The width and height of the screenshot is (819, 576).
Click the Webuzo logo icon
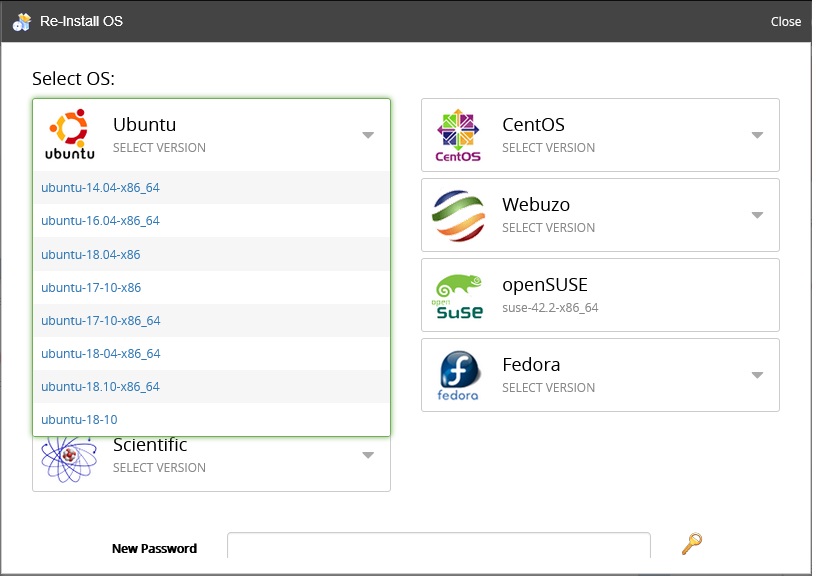tap(458, 215)
